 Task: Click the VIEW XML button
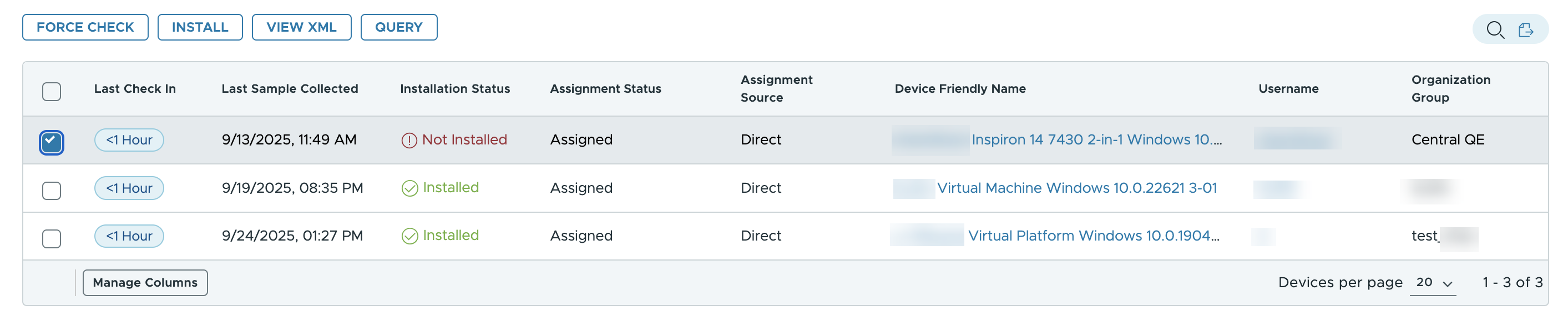(x=301, y=27)
